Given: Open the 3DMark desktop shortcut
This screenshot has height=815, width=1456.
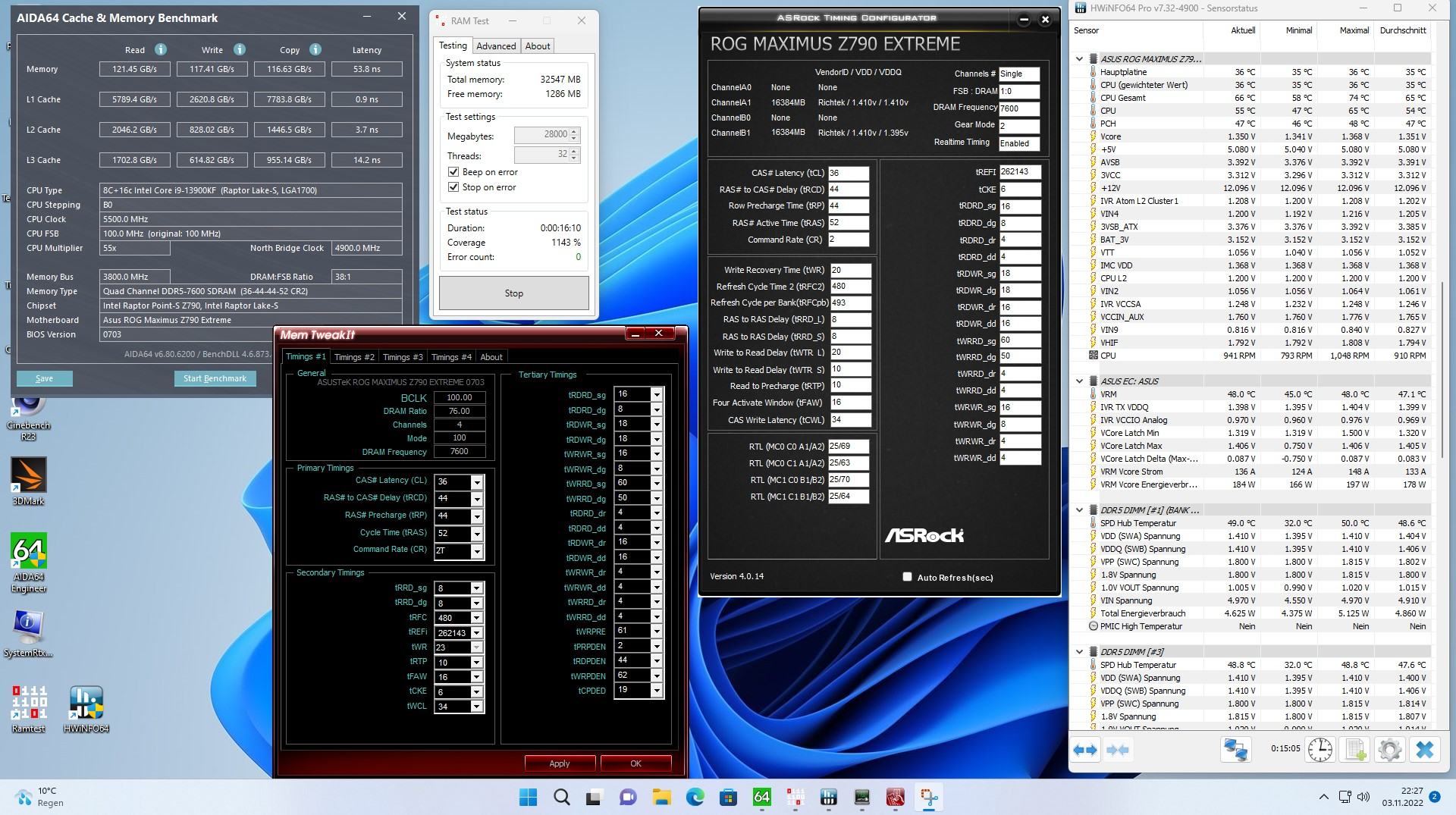Looking at the screenshot, I should pos(28,481).
